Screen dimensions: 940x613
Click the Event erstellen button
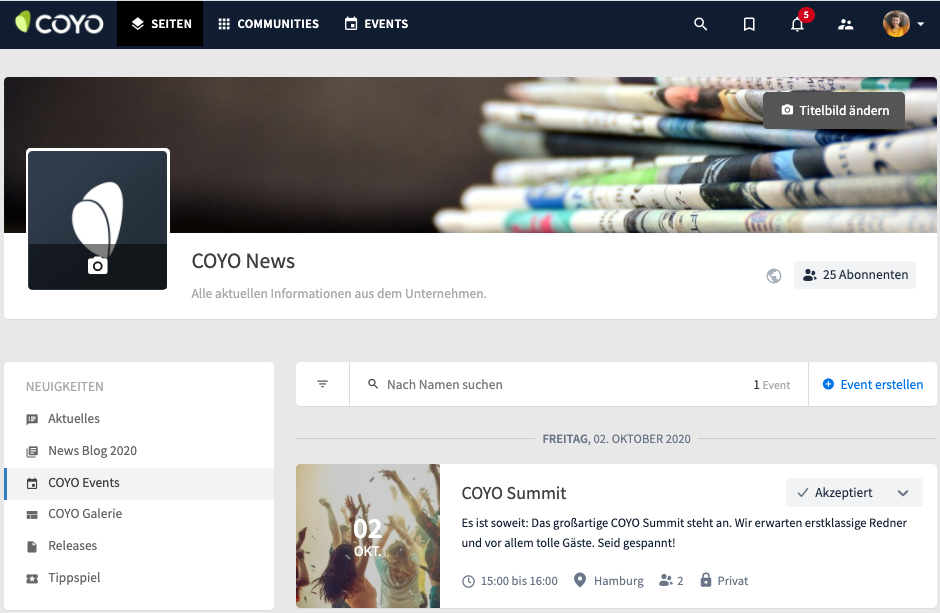(x=873, y=384)
